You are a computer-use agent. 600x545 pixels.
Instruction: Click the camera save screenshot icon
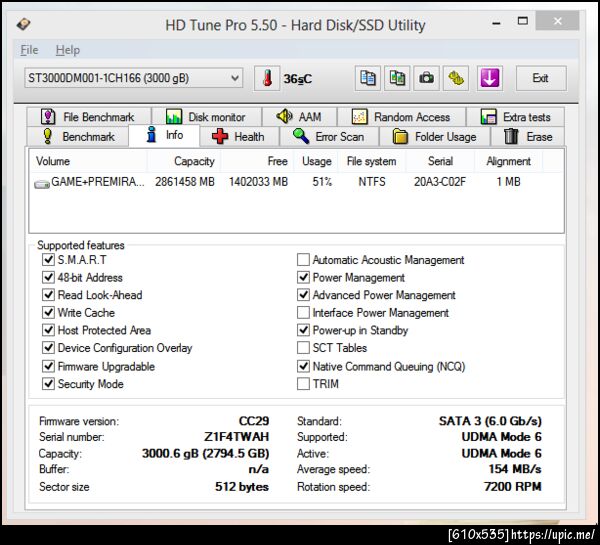[x=426, y=78]
